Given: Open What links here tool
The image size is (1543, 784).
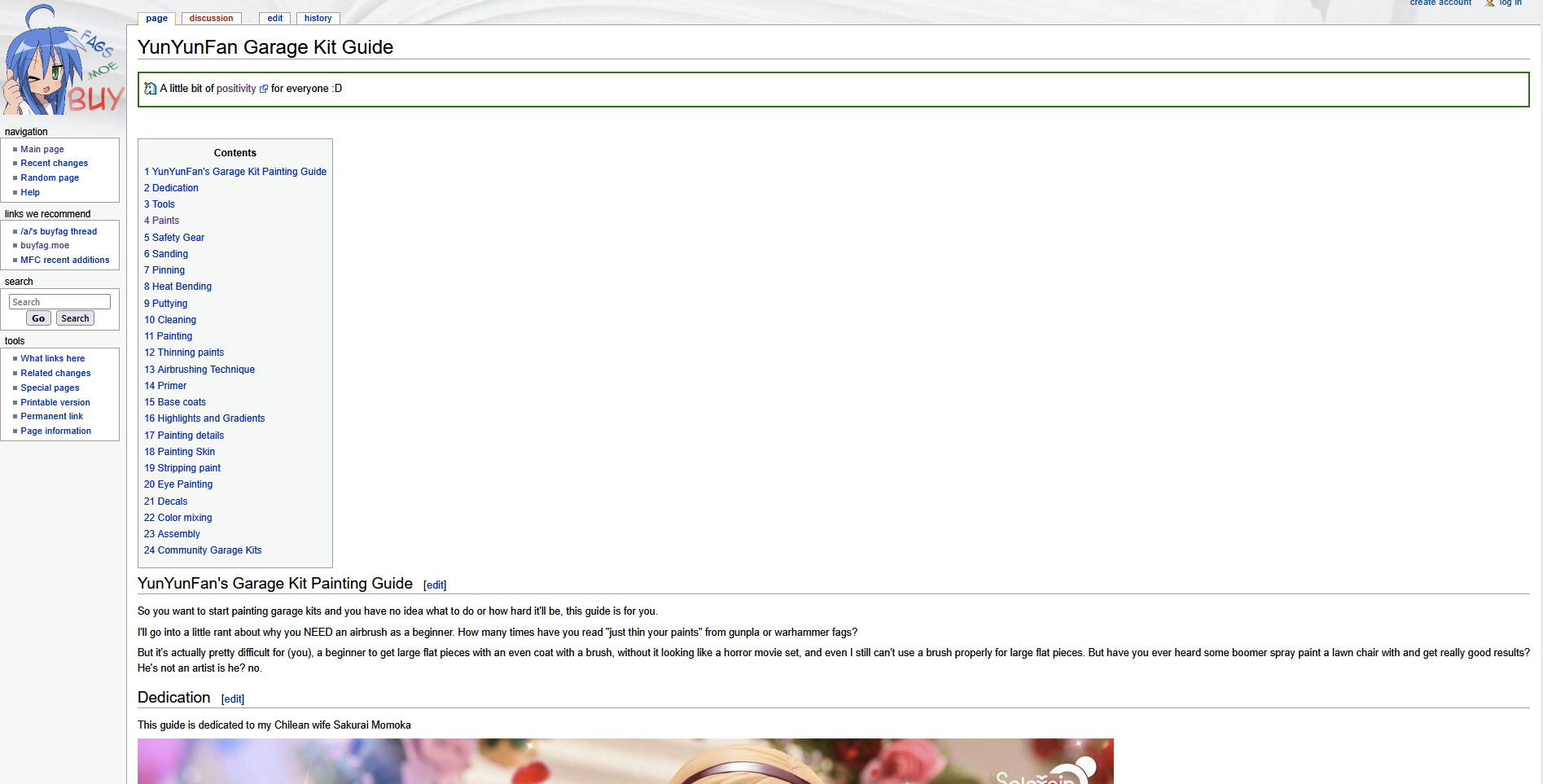Looking at the screenshot, I should 53,358.
